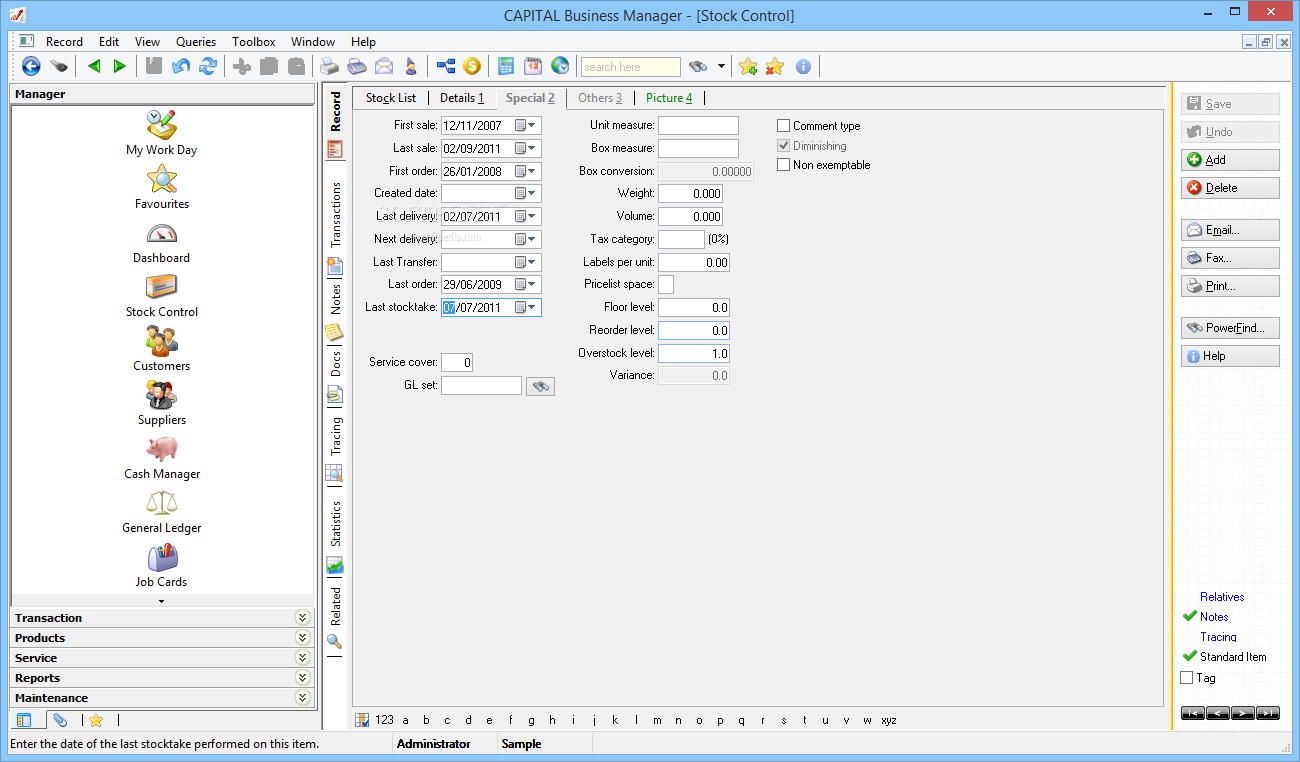Click the gold dollar coin toolbar icon
Screen dimensions: 1300x762
pos(472,66)
